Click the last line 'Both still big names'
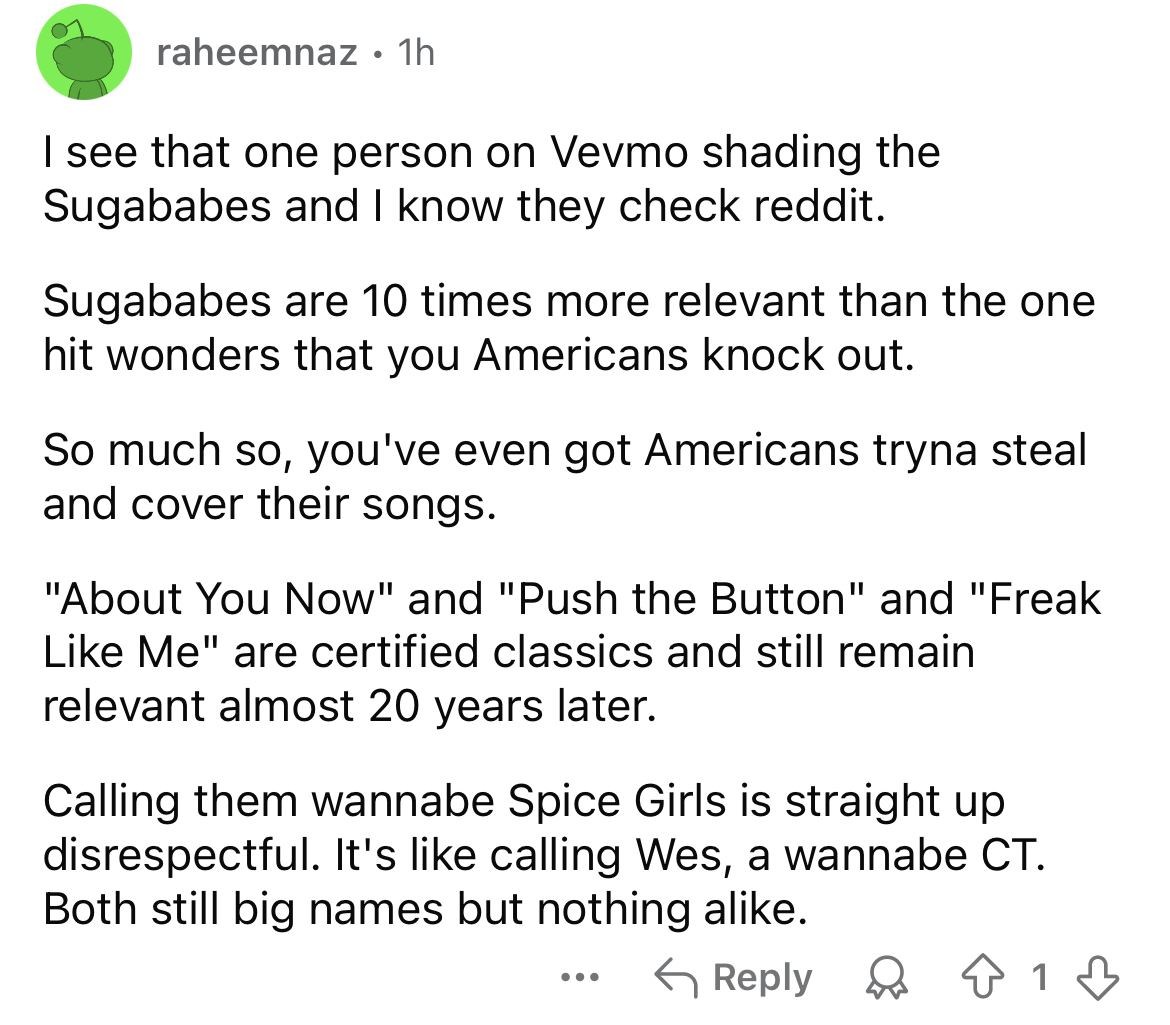 (x=425, y=910)
